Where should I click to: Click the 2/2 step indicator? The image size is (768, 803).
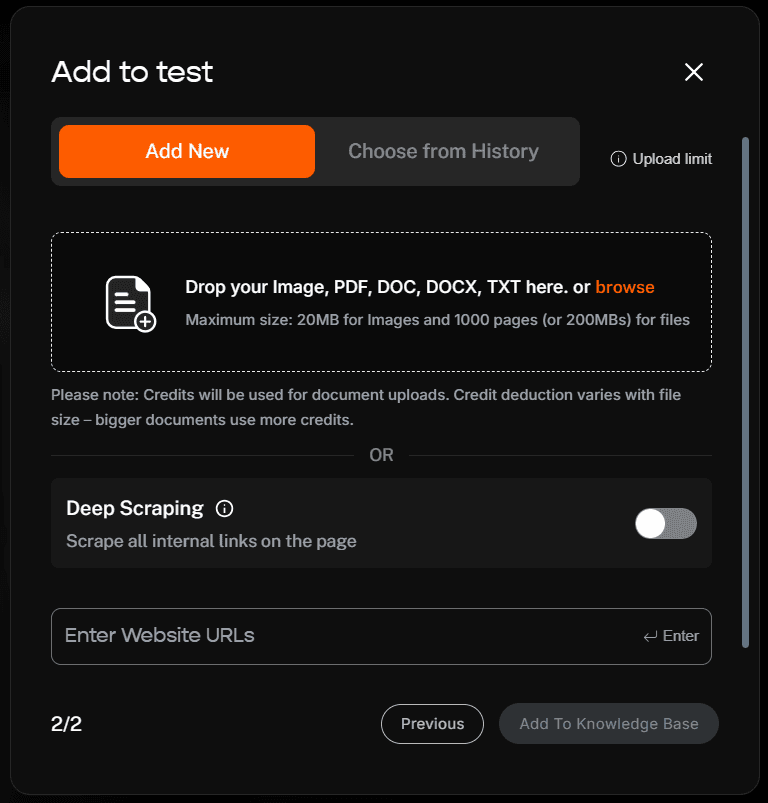pos(66,724)
